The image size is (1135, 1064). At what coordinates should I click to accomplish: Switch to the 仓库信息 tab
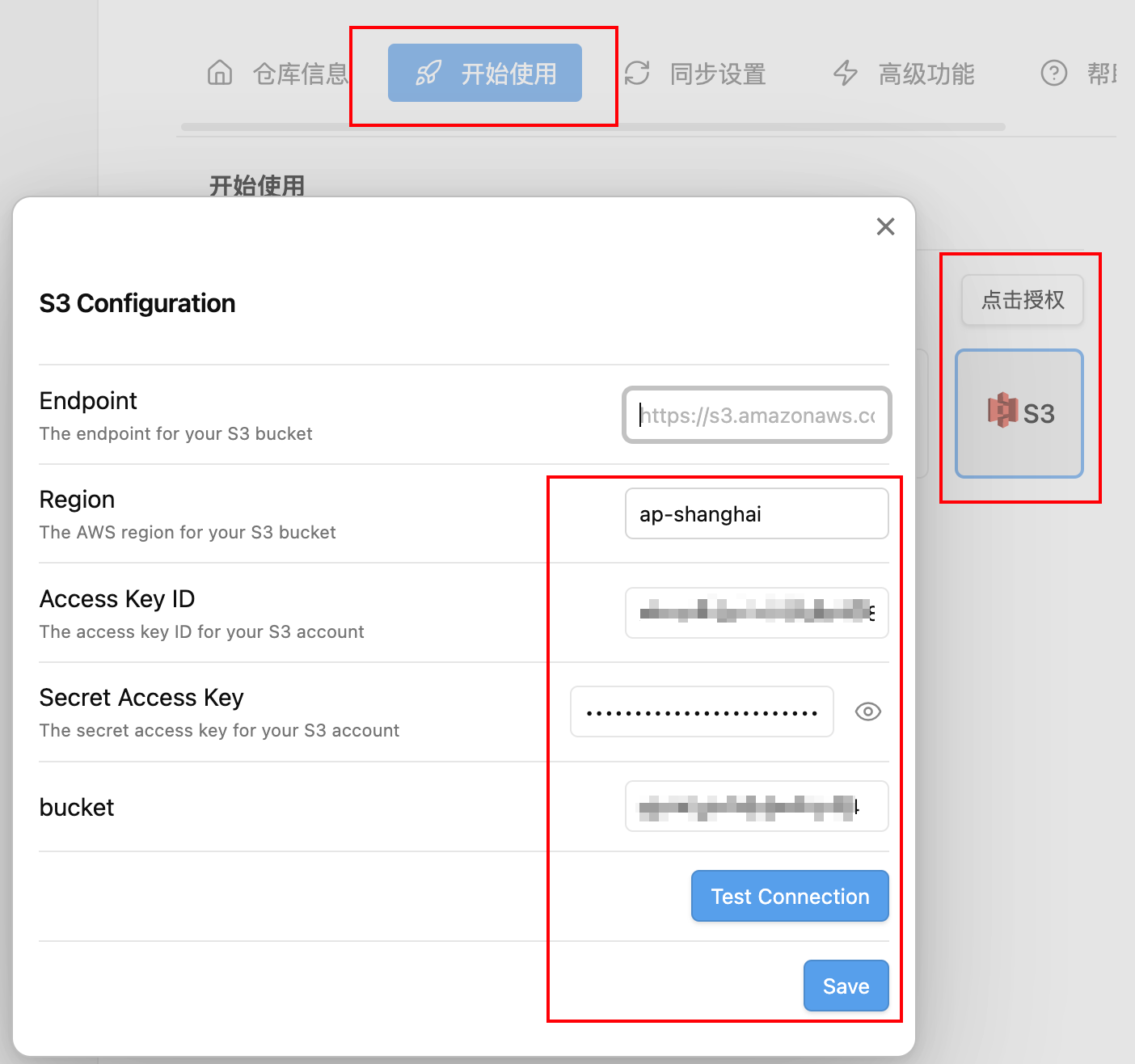(299, 74)
